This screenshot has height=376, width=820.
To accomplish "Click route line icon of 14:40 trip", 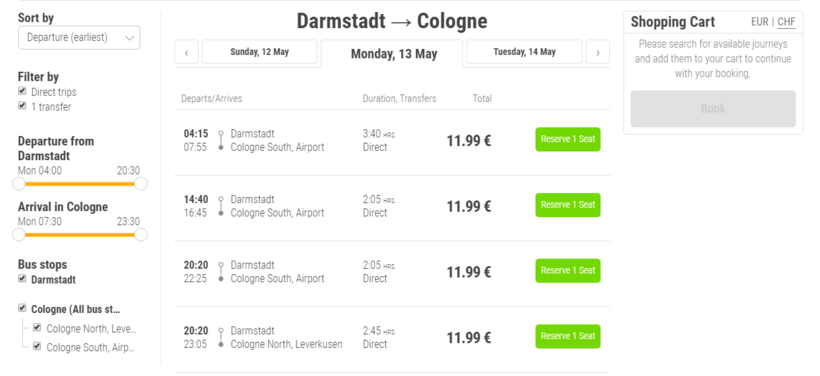I will (x=221, y=206).
